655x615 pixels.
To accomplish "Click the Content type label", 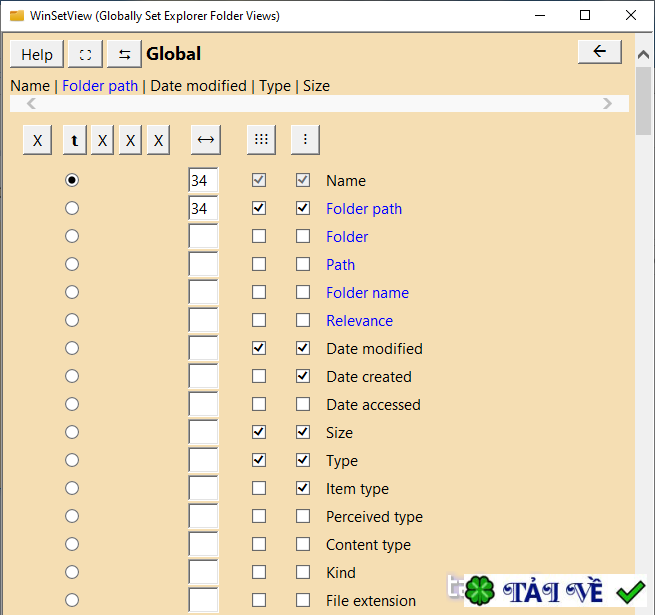I will click(x=368, y=545).
